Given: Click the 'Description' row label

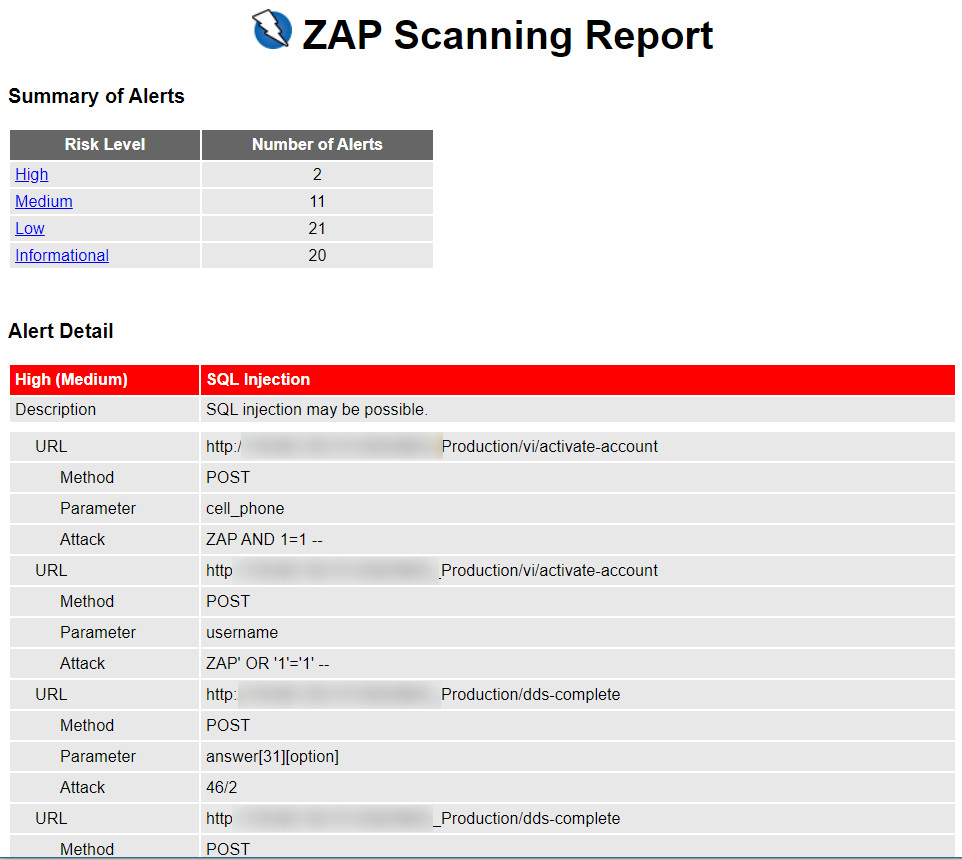Looking at the screenshot, I should point(56,410).
